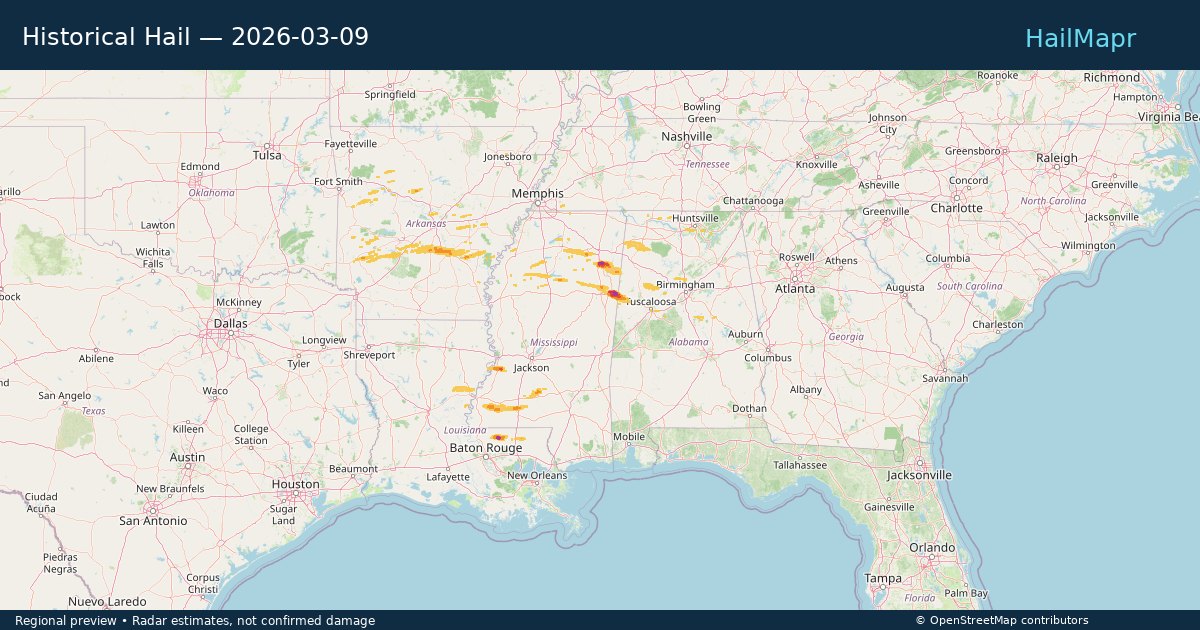Click the Tampa city label
Viewport: 1200px width, 630px height.
pyautogui.click(x=883, y=578)
